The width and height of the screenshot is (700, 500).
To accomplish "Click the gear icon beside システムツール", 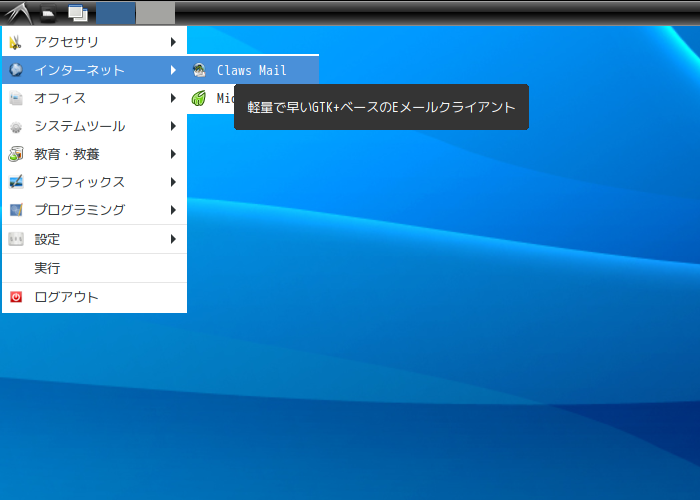I will 16,126.
